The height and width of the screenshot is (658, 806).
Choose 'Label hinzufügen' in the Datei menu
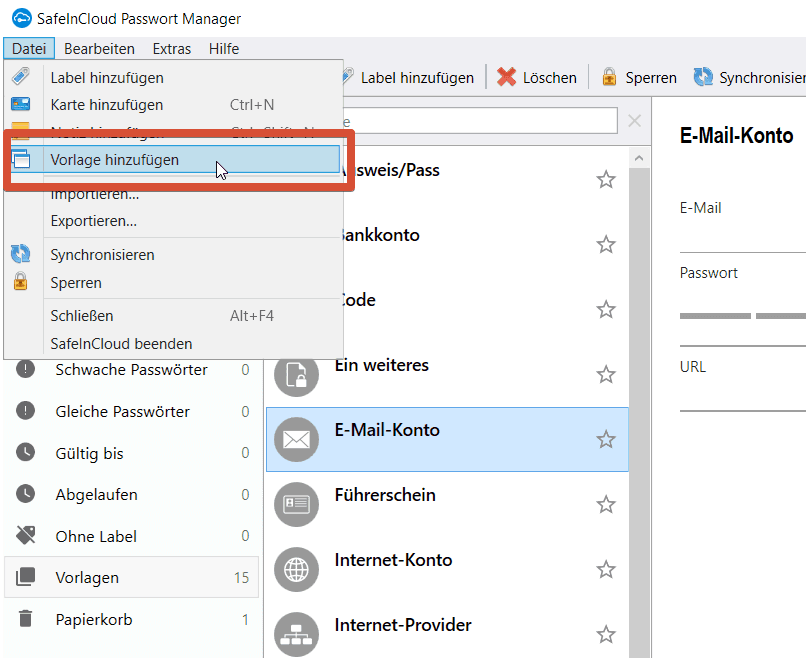(175, 78)
